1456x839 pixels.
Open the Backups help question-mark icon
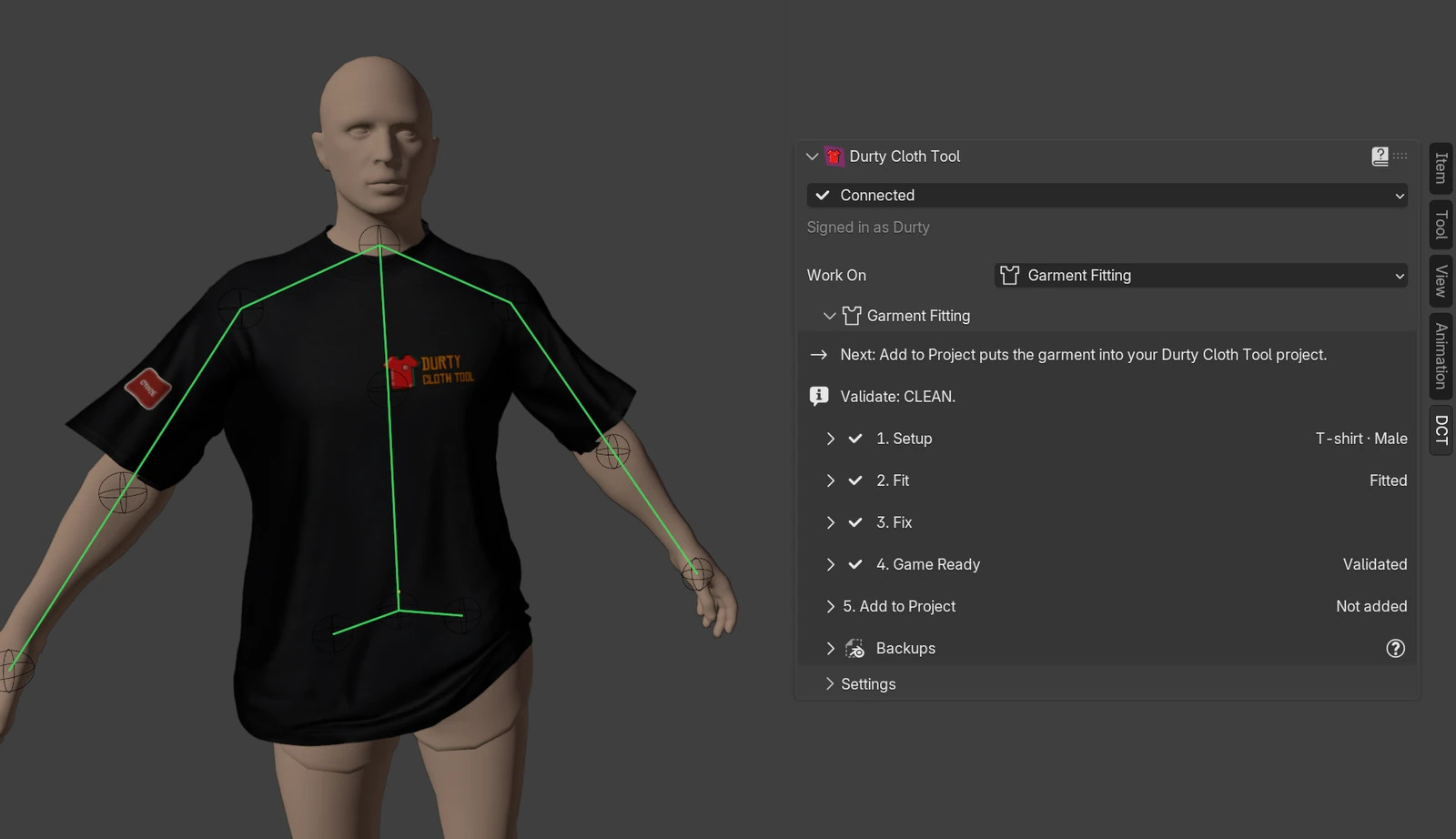tap(1395, 648)
